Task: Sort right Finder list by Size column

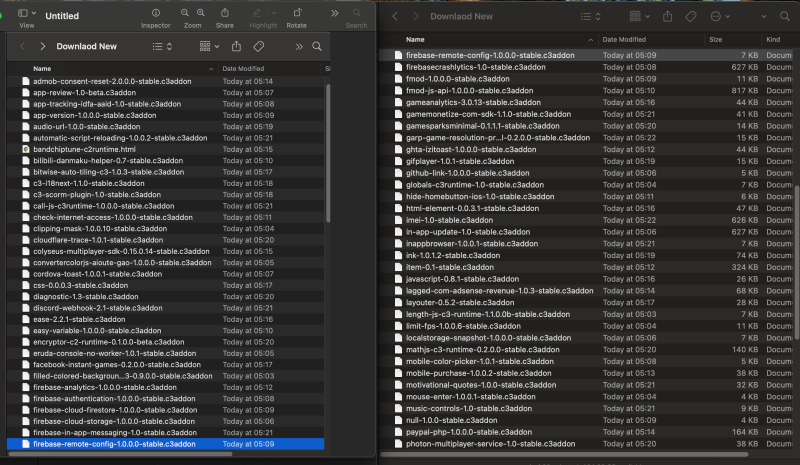Action: click(715, 39)
